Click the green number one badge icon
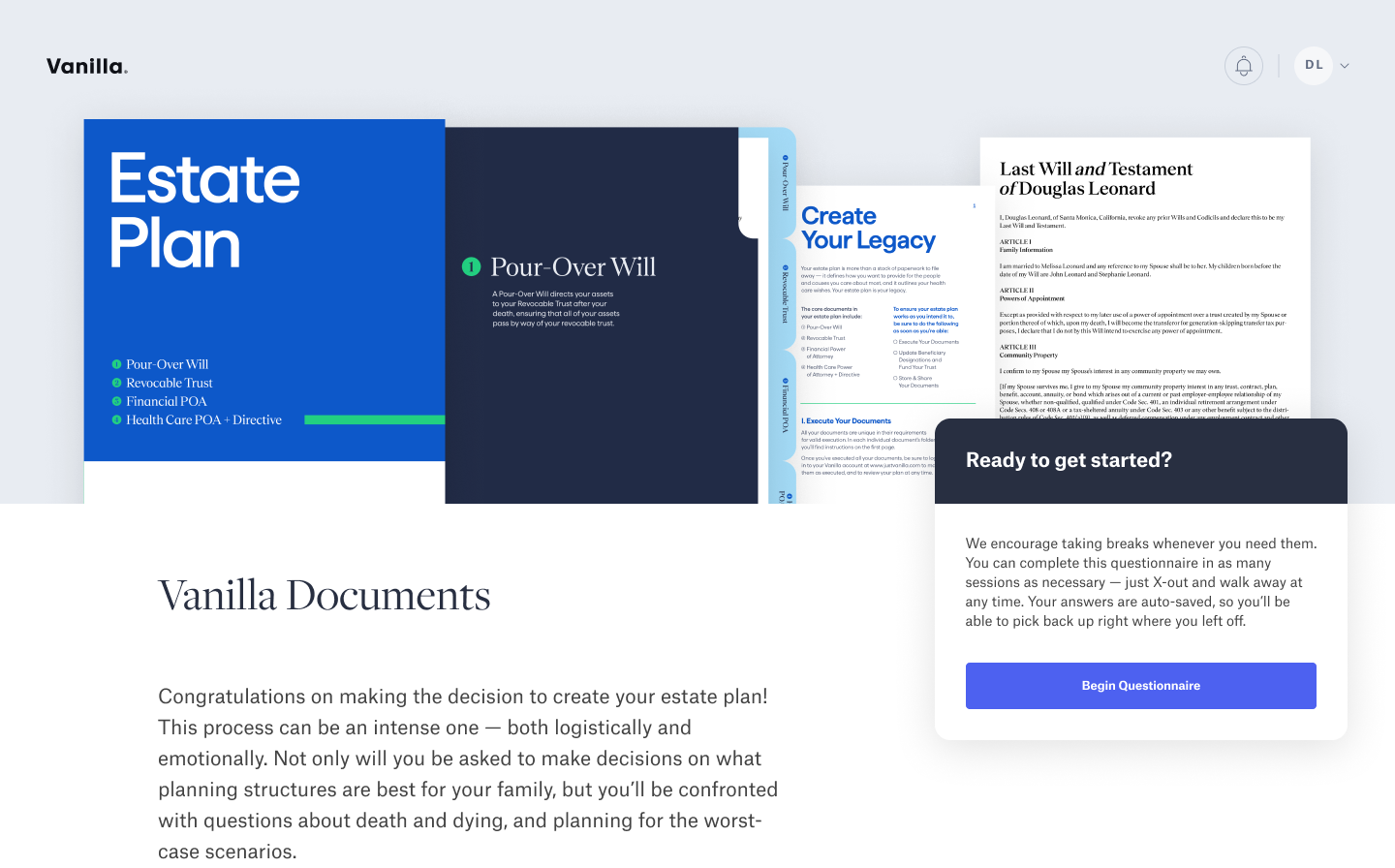The width and height of the screenshot is (1395, 868). (472, 266)
